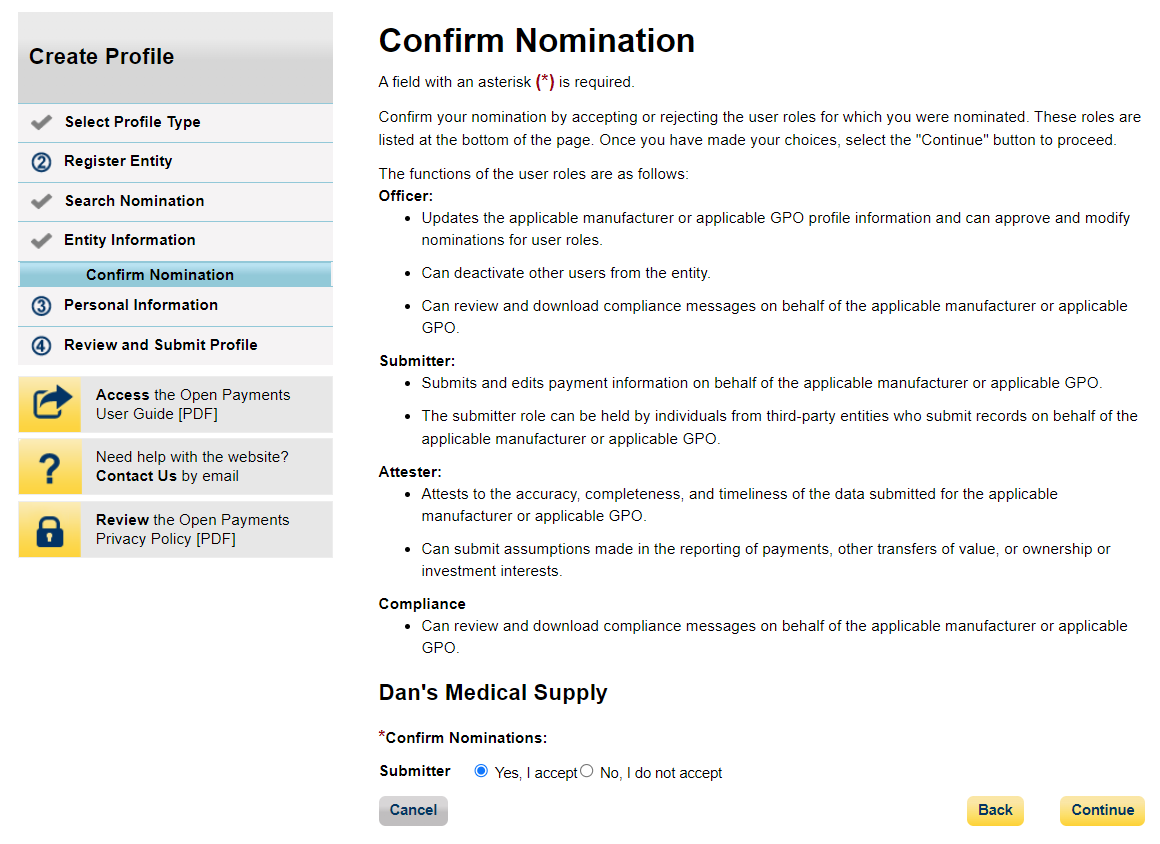The image size is (1160, 844).
Task: Click the step 4 circle icon
Action: (x=41, y=346)
